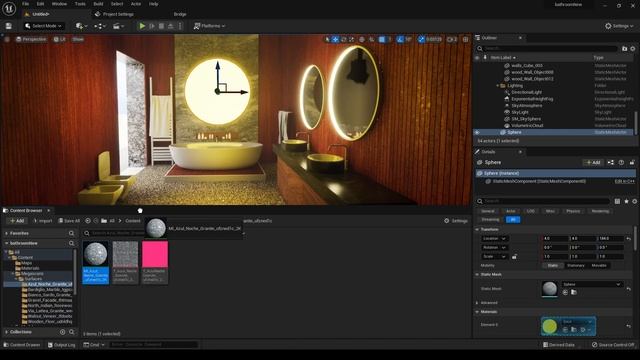Toggle favorites star filter in Details
640x360 pixels.
click(627, 201)
